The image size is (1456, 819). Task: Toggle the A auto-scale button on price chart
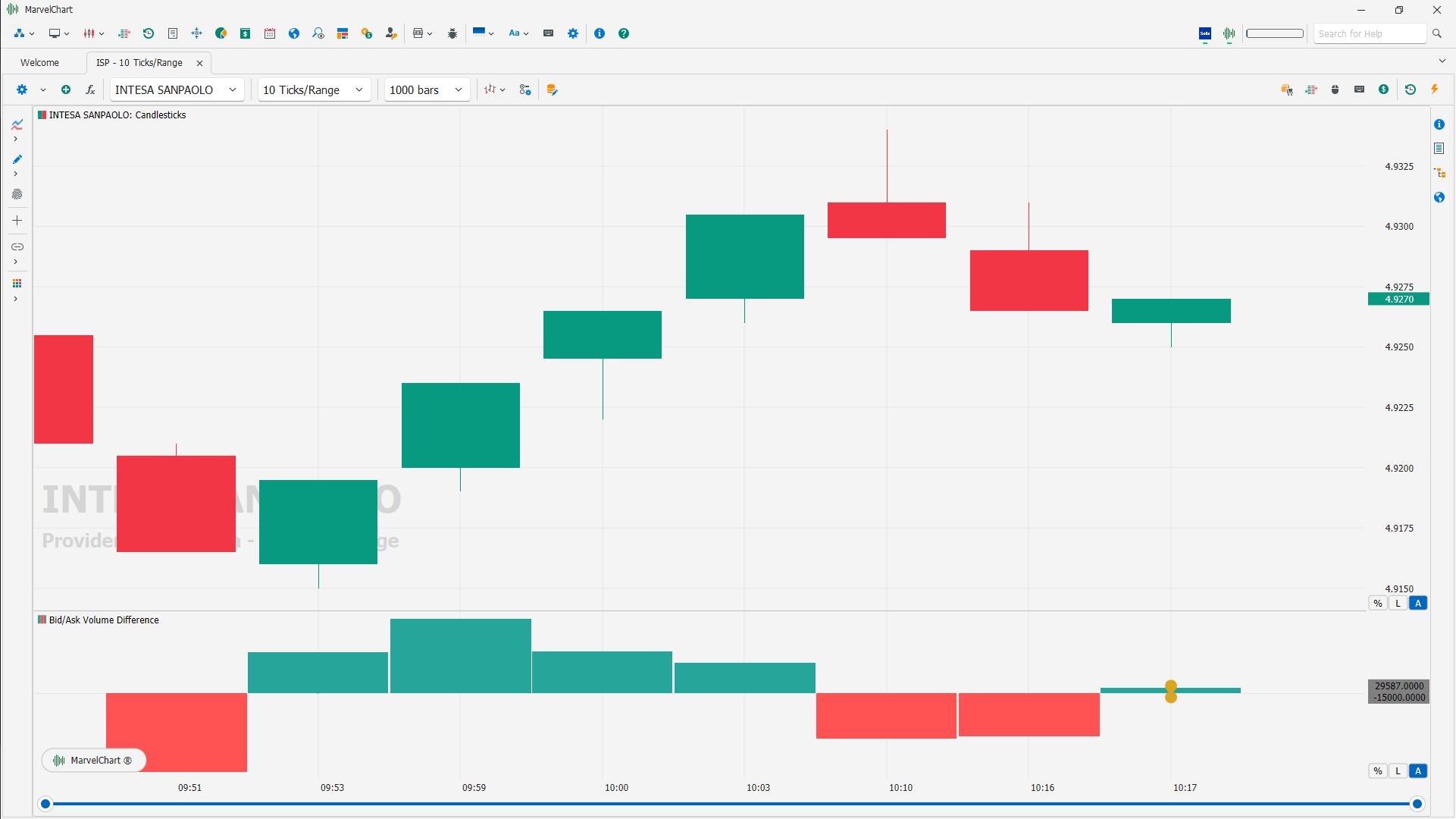point(1418,604)
